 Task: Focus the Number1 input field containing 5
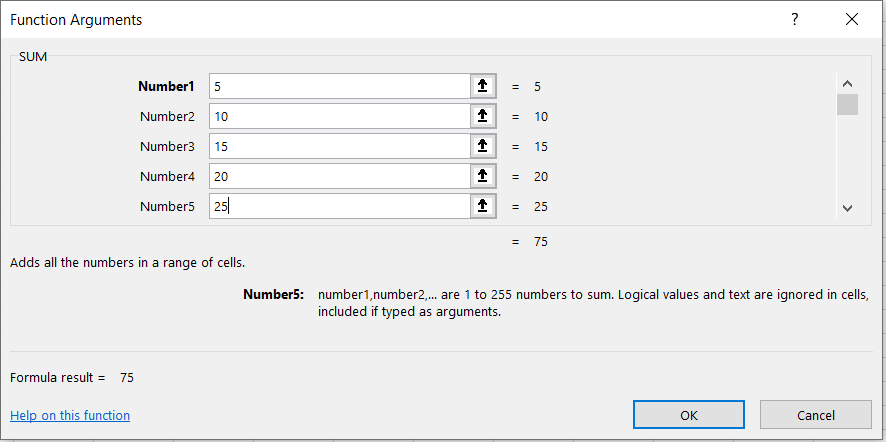[339, 86]
